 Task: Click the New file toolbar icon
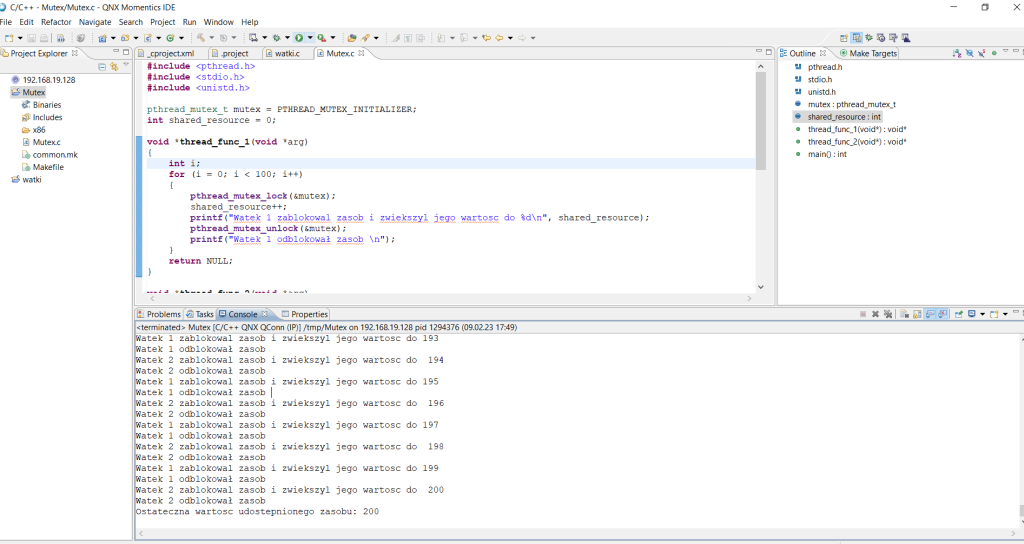tap(8, 38)
